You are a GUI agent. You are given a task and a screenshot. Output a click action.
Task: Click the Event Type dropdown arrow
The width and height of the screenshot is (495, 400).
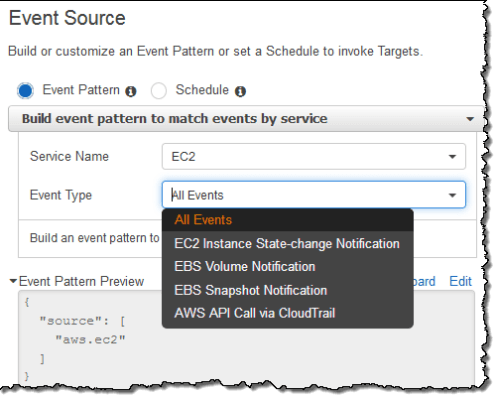[452, 195]
